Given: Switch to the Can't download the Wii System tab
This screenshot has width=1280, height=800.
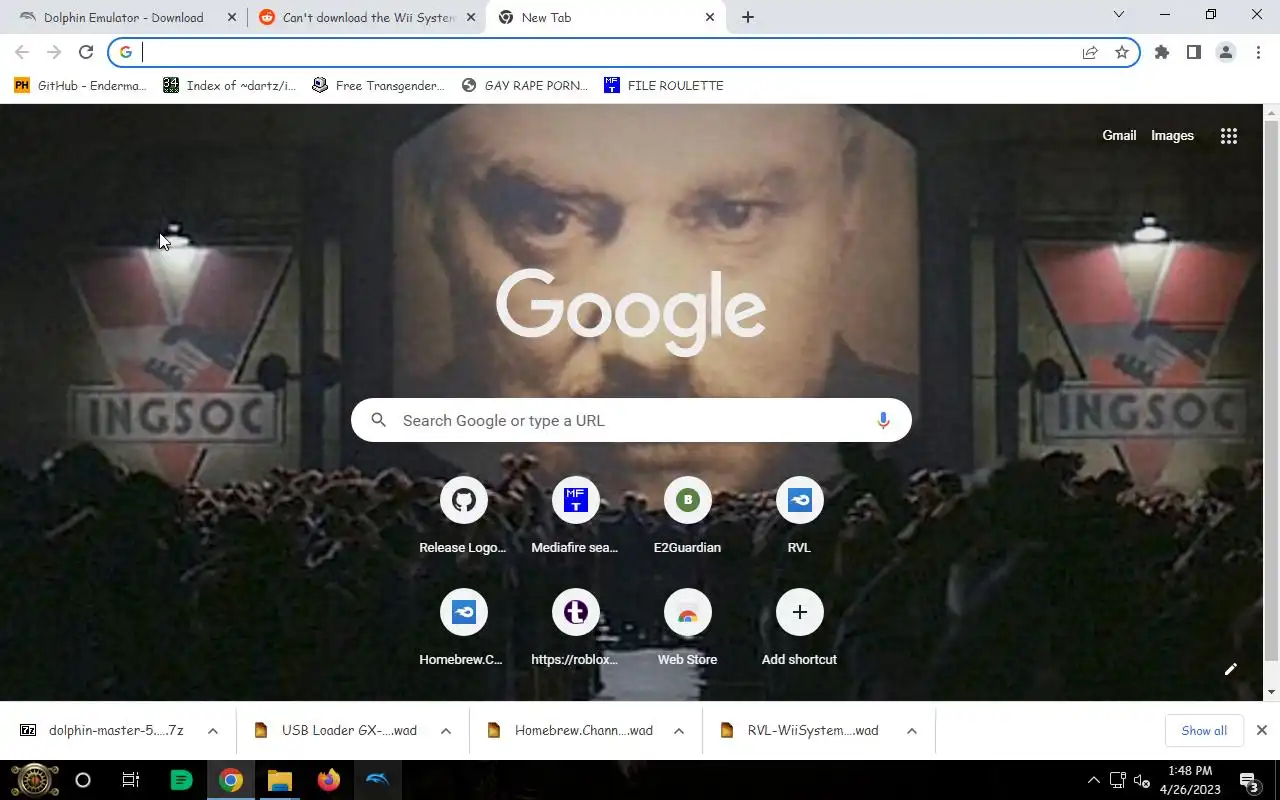Looking at the screenshot, I should 366,18.
